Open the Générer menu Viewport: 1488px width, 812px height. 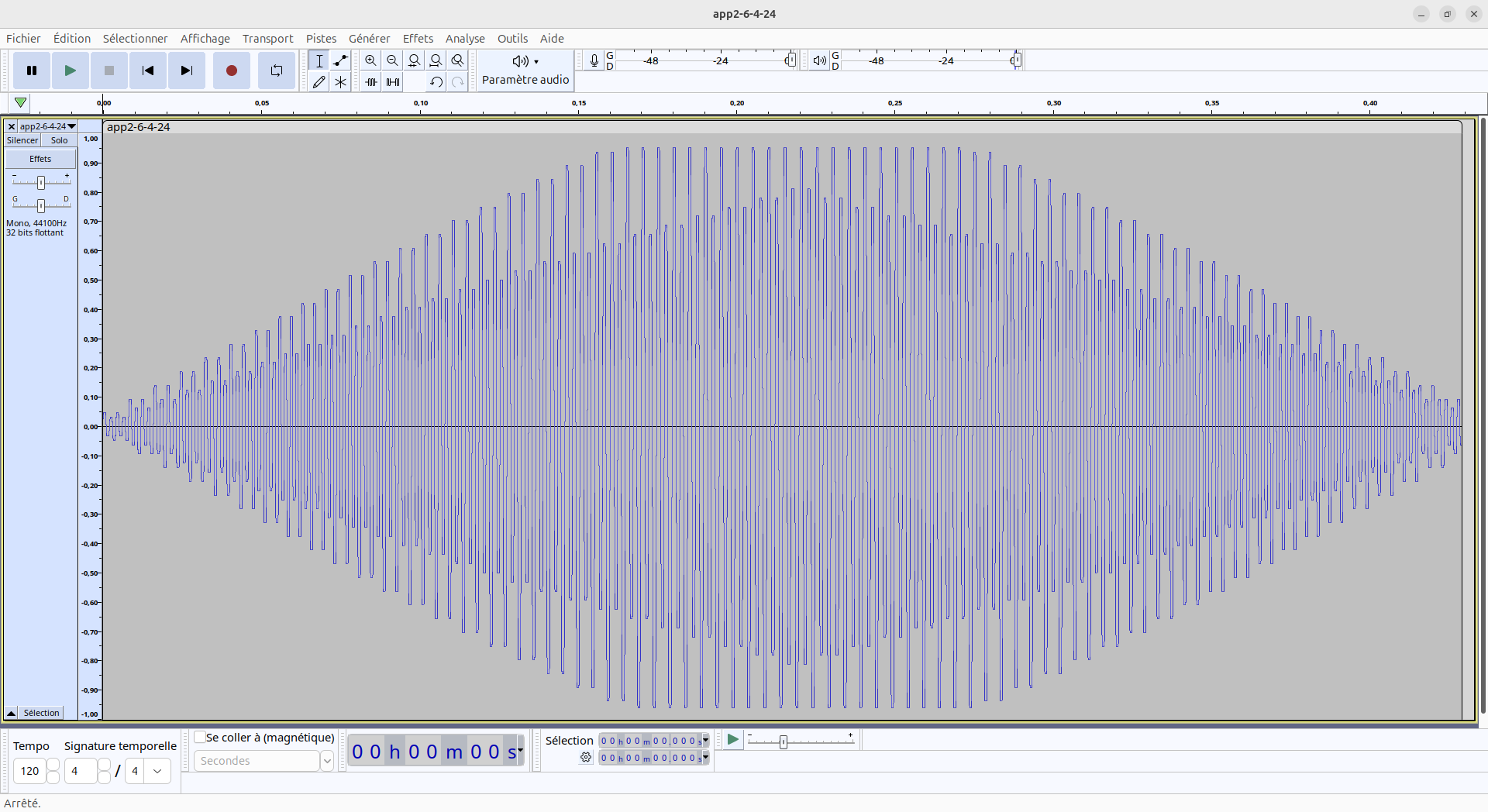click(x=369, y=39)
